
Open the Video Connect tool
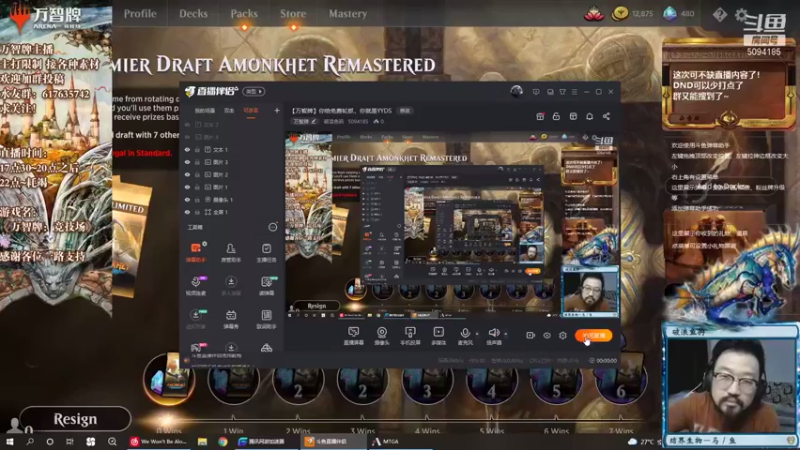195,286
